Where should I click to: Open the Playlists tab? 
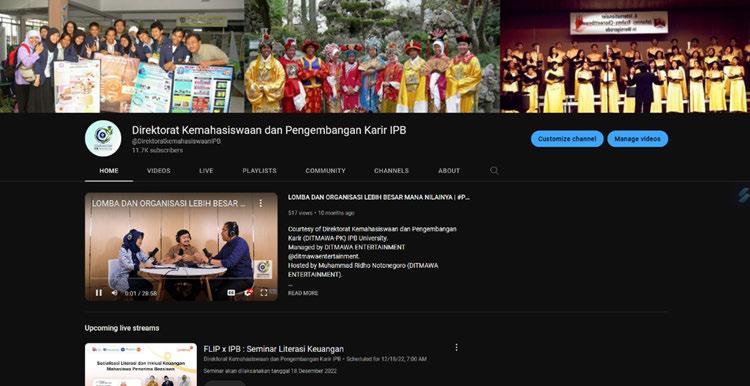point(259,171)
